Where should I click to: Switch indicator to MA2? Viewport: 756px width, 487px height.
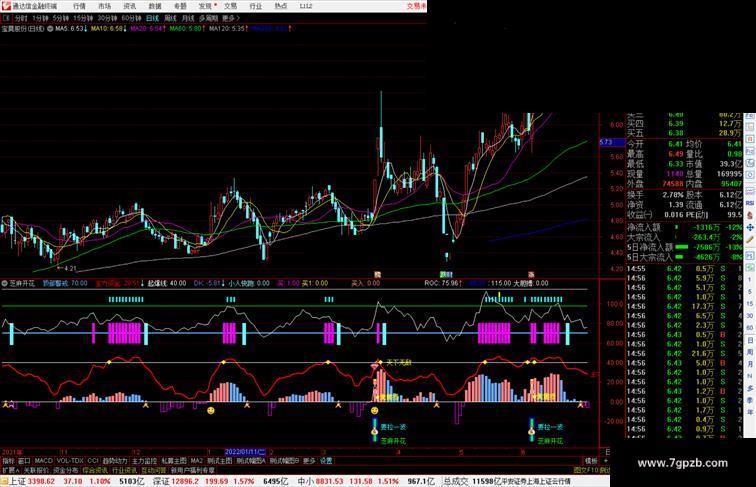196,461
